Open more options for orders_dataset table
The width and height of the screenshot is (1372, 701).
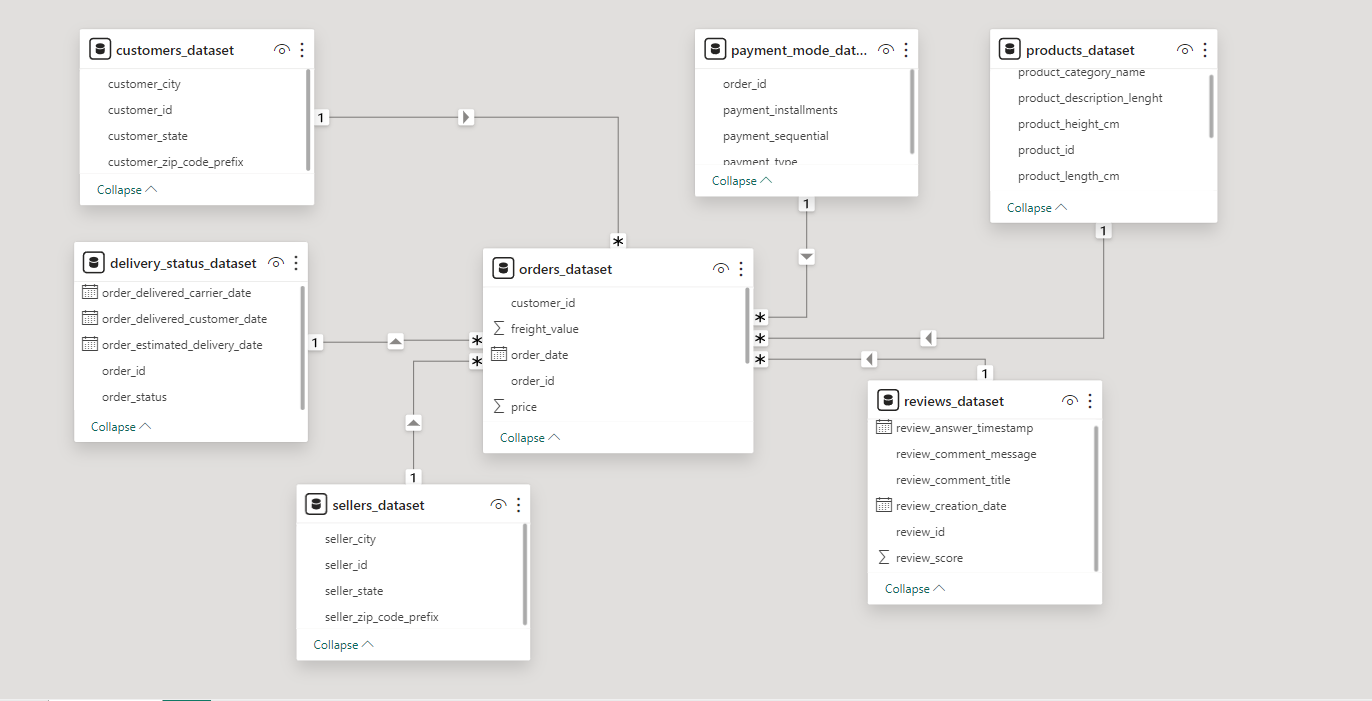click(x=741, y=269)
